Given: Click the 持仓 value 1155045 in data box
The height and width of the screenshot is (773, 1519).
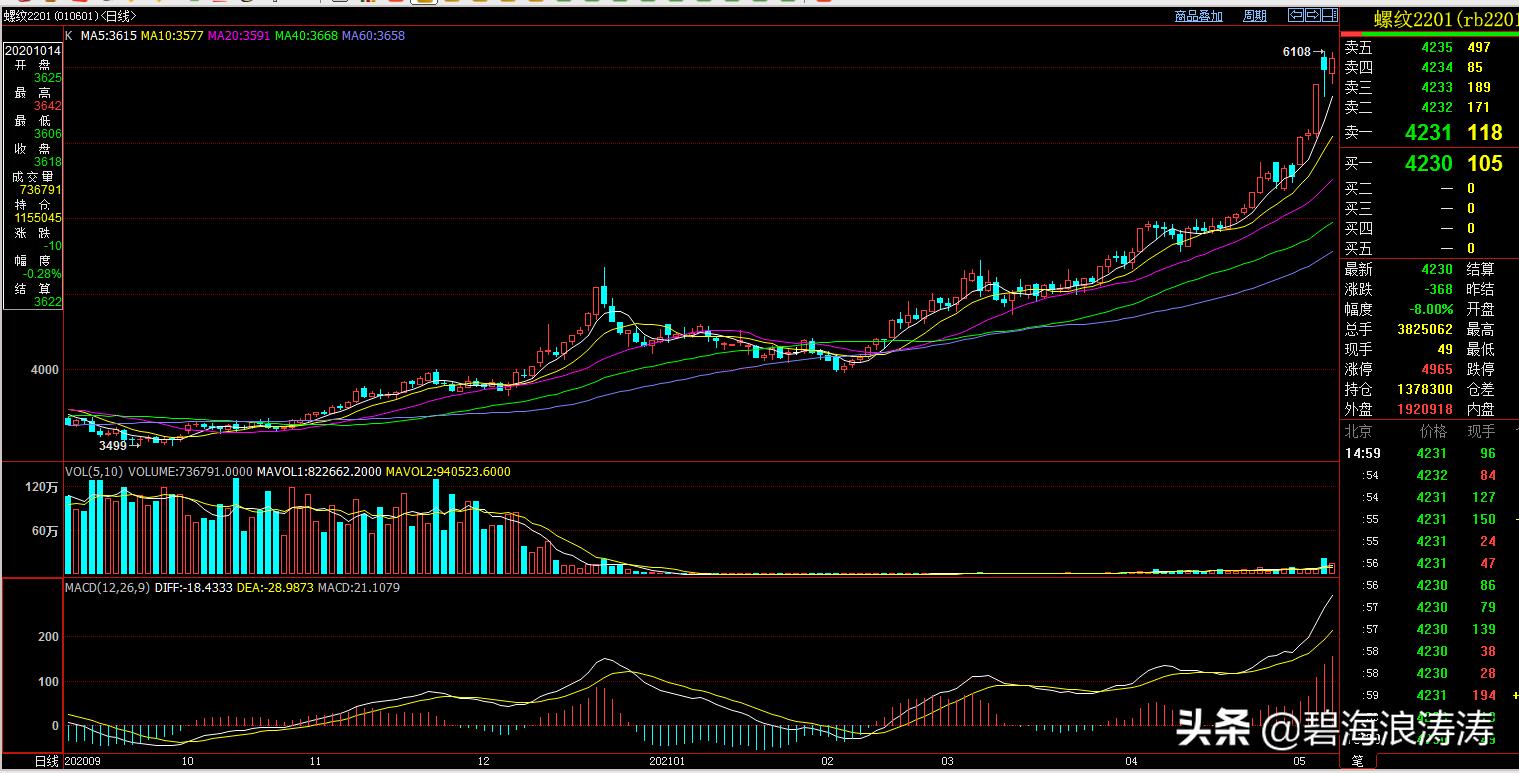Looking at the screenshot, I should coord(38,217).
